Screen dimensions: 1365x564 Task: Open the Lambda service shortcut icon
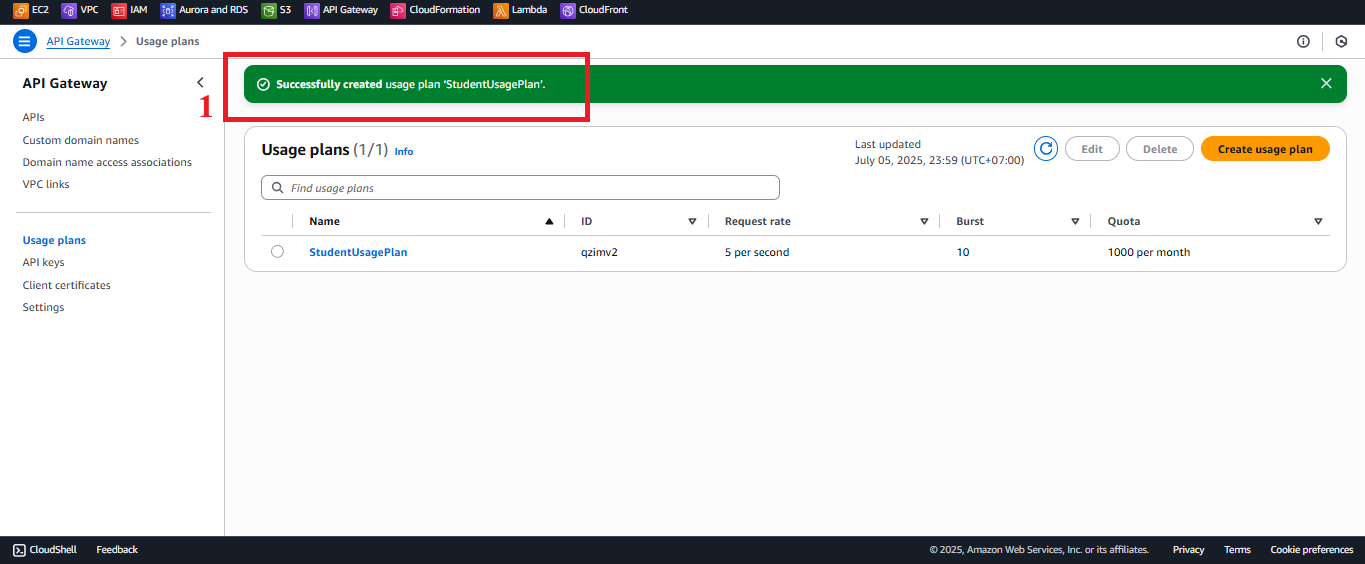[x=500, y=10]
